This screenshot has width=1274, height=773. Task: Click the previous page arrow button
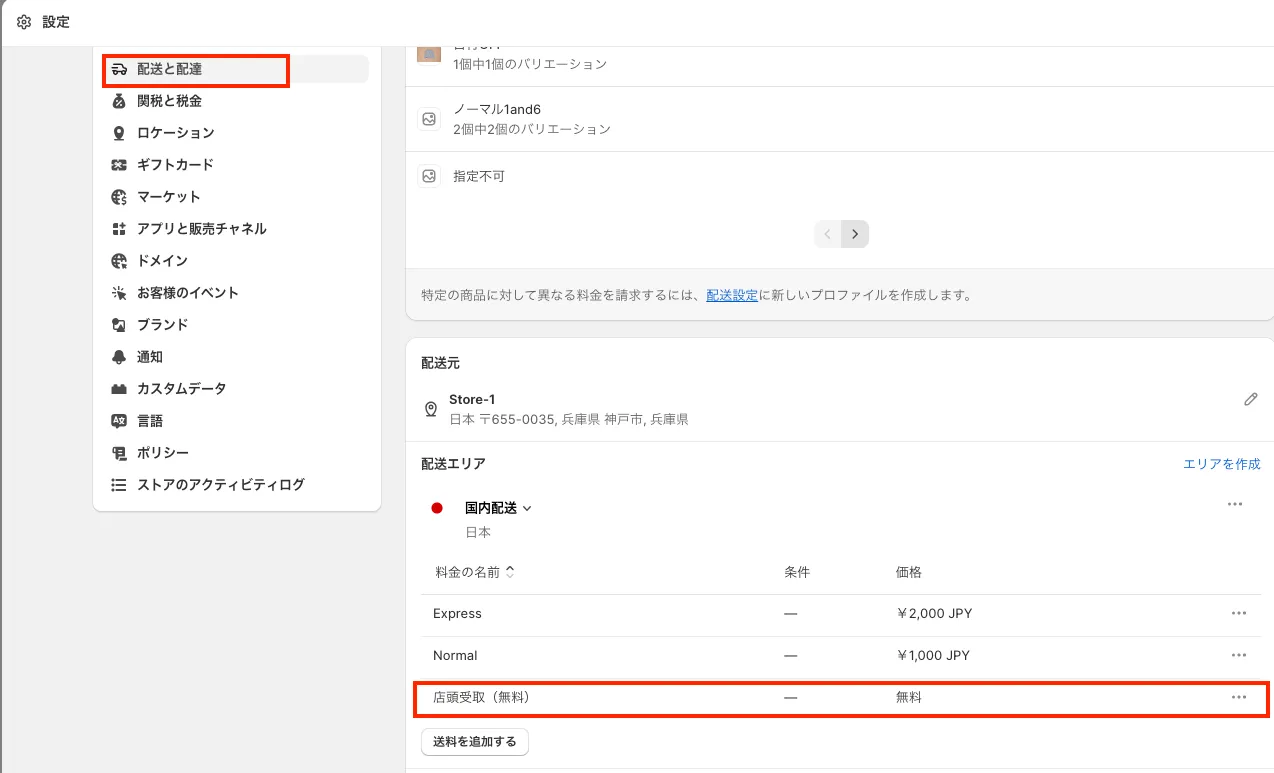(x=828, y=234)
